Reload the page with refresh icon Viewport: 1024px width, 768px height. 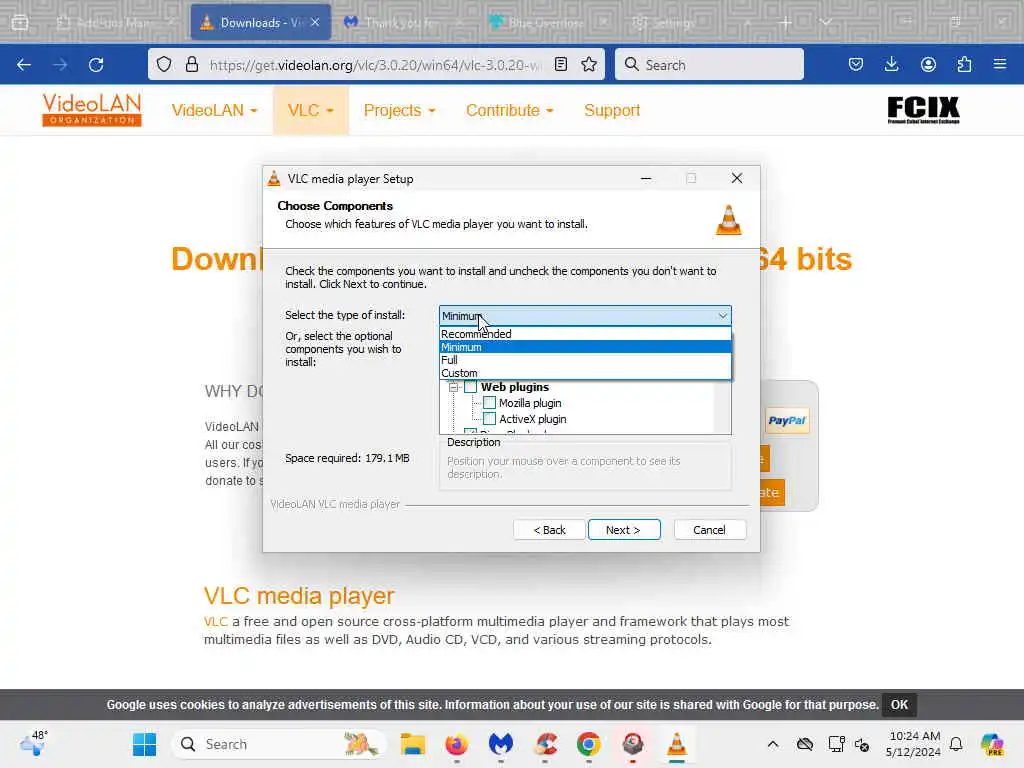tap(96, 65)
